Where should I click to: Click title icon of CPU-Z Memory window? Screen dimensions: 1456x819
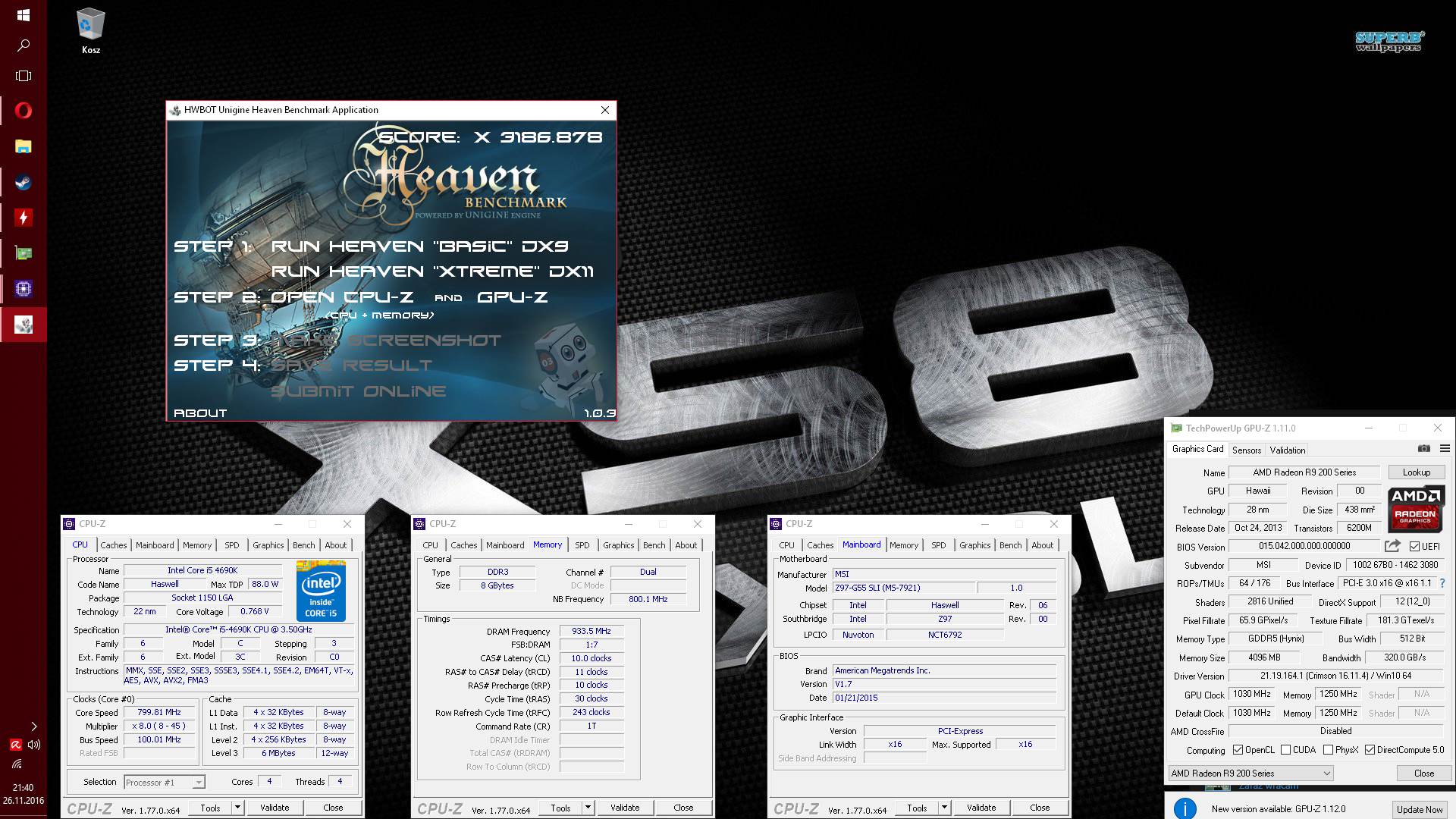(x=419, y=524)
